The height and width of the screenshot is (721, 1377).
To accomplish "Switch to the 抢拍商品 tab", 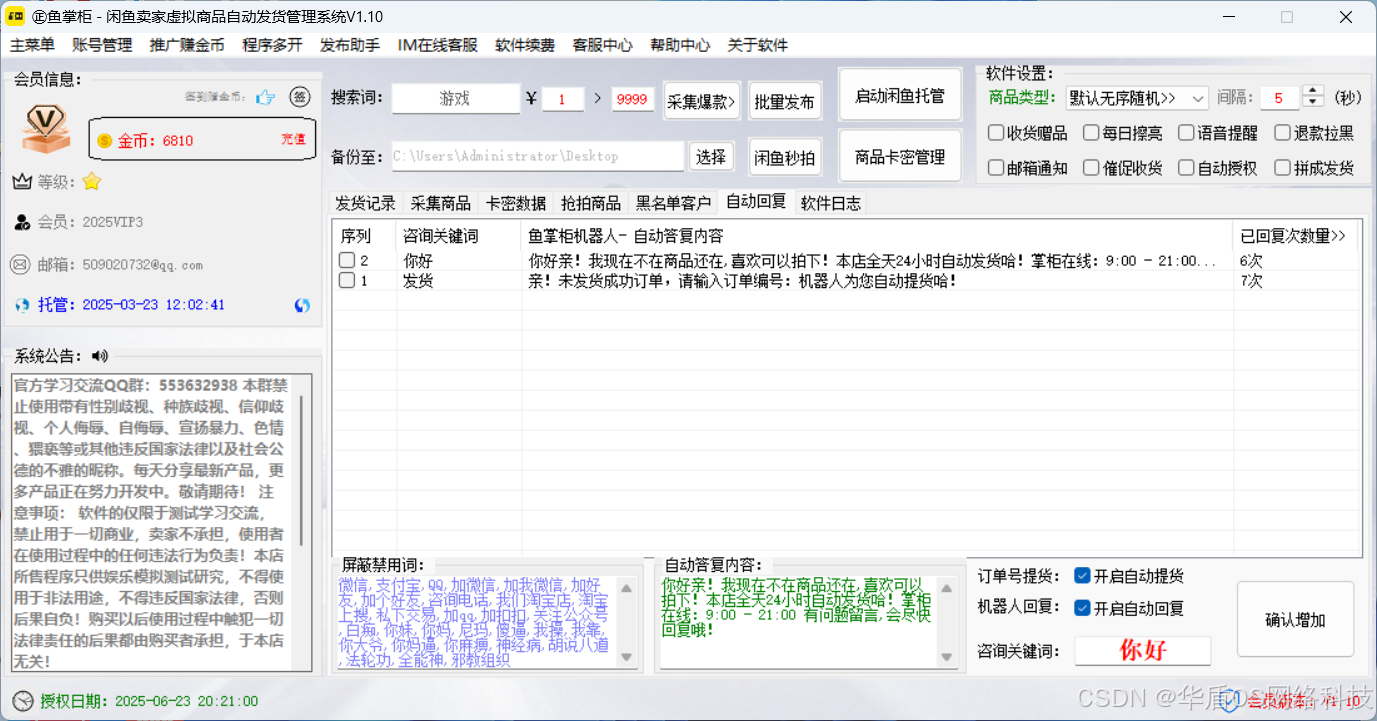I will coord(591,203).
